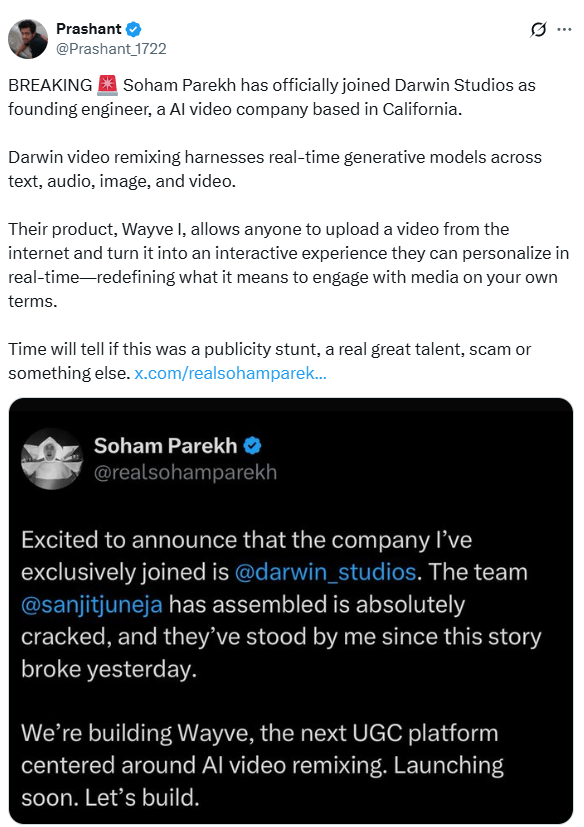
Task: Open Prashant's profile picture
Action: click(x=28, y=39)
